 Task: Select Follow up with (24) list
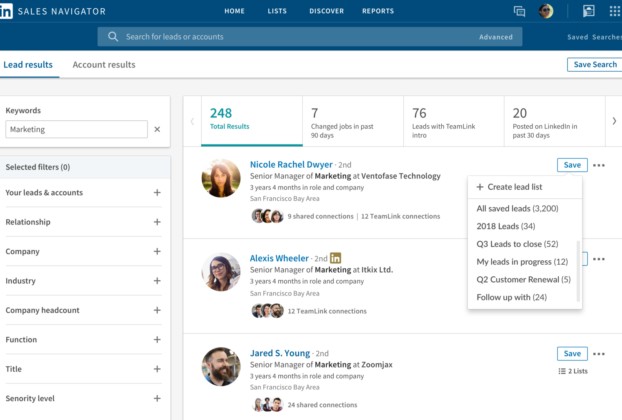point(511,297)
